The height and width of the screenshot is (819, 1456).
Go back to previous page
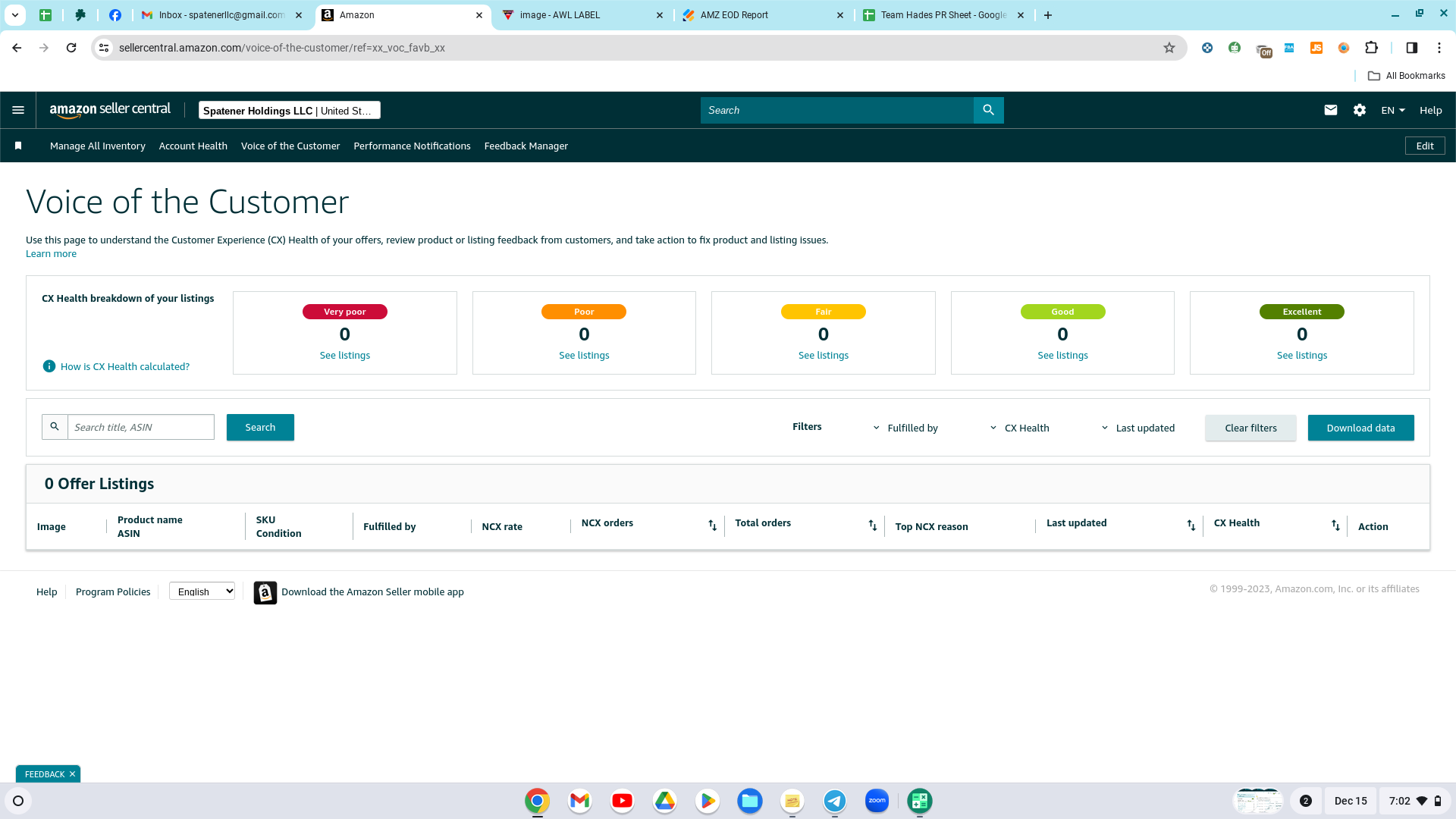click(17, 48)
